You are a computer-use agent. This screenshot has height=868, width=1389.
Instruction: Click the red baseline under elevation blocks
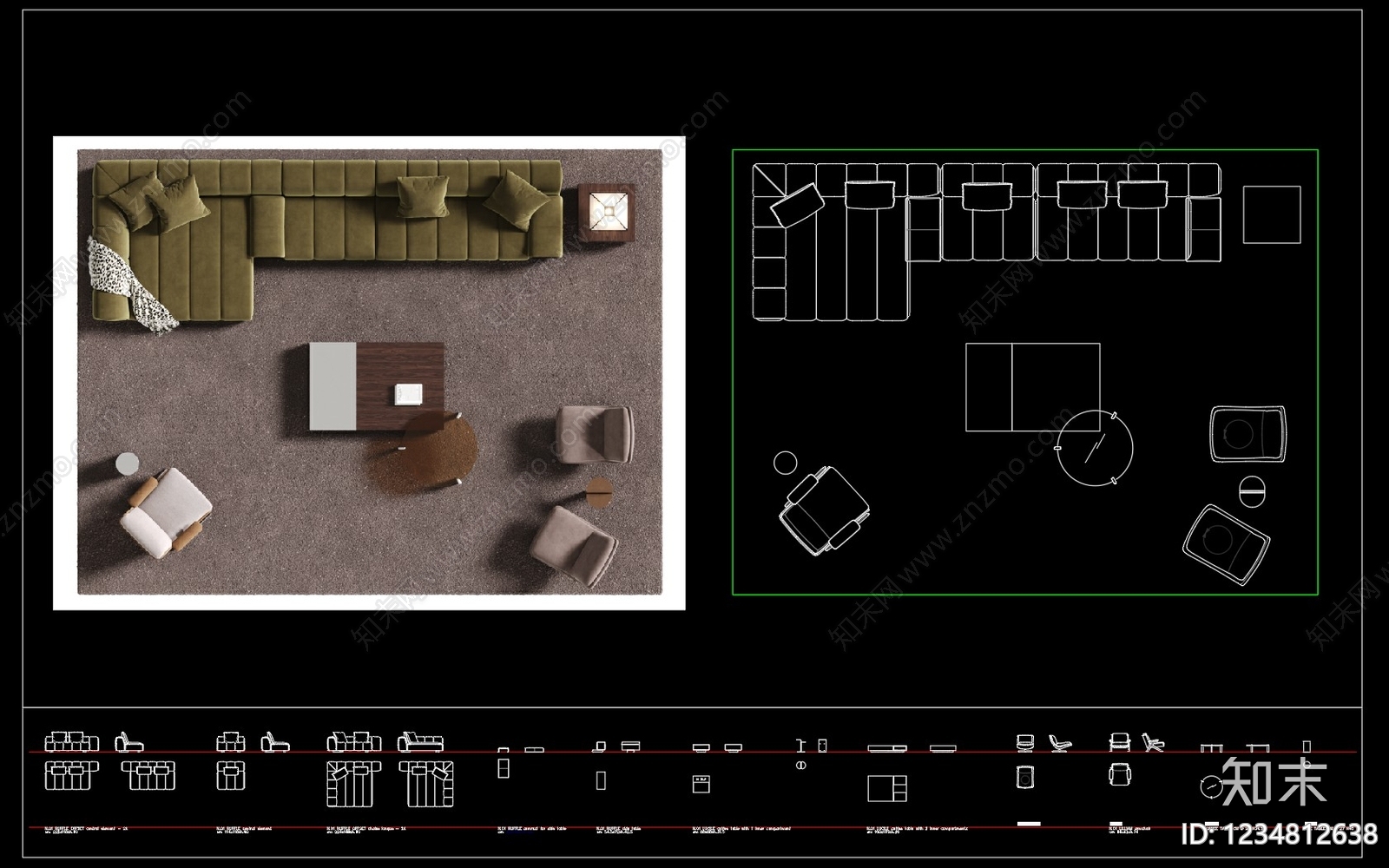pos(692,752)
